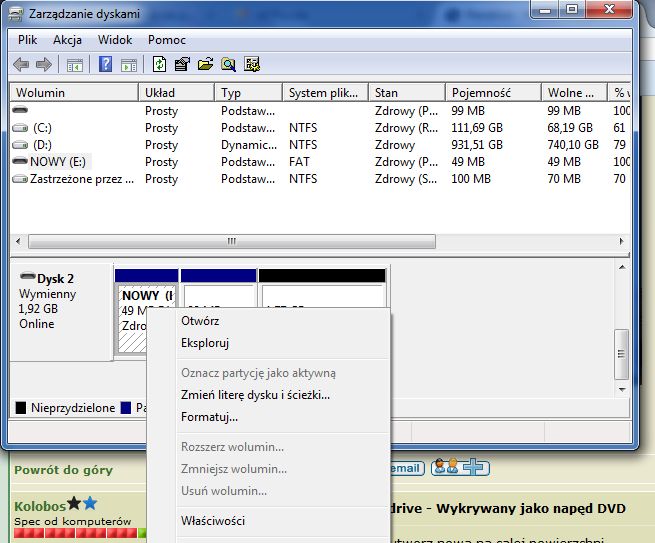Screen dimensions: 655x543
Task: Select Zastrzeżone przez ... volume name
Action: coord(82,179)
